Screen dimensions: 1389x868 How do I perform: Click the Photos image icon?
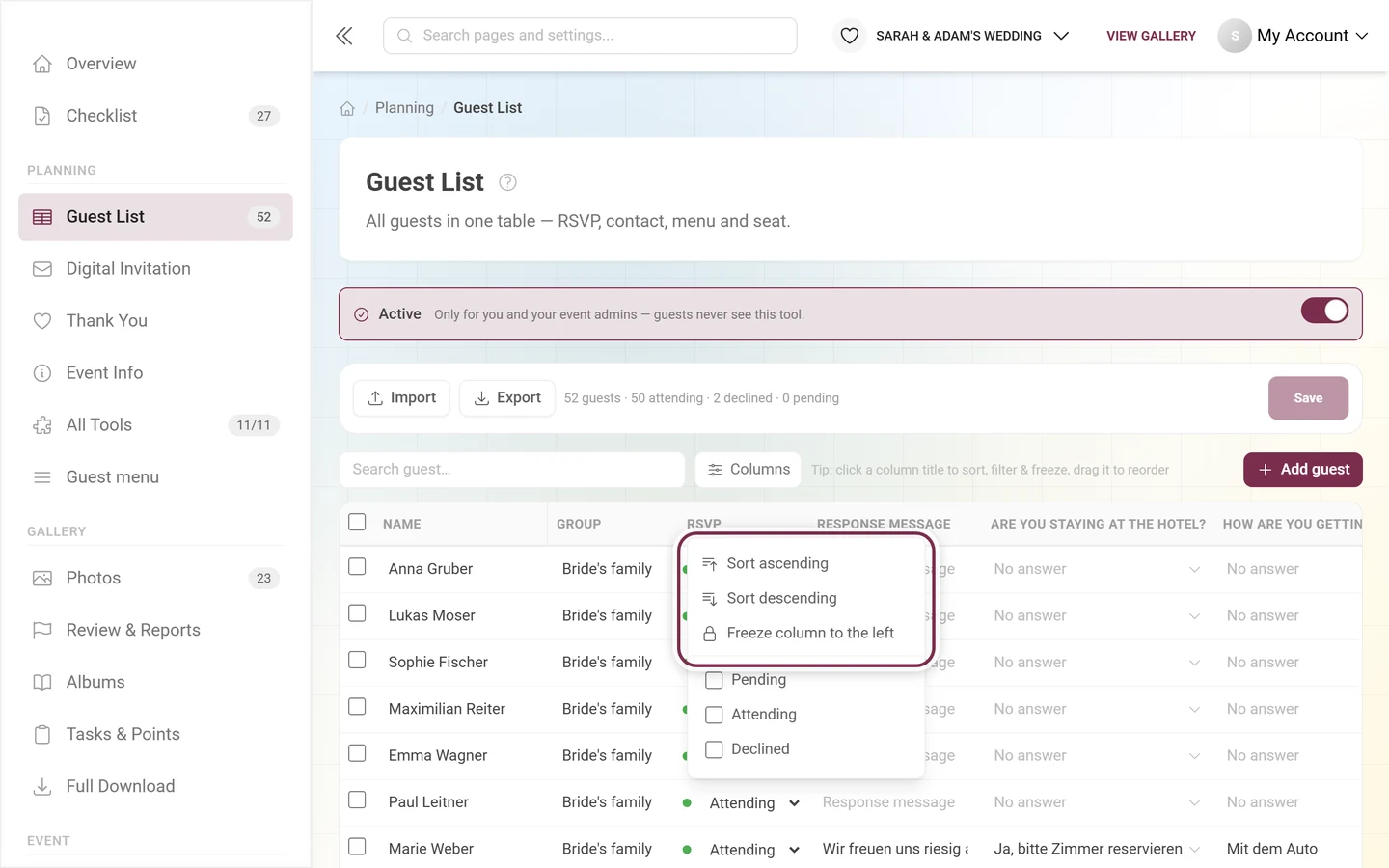click(x=42, y=579)
